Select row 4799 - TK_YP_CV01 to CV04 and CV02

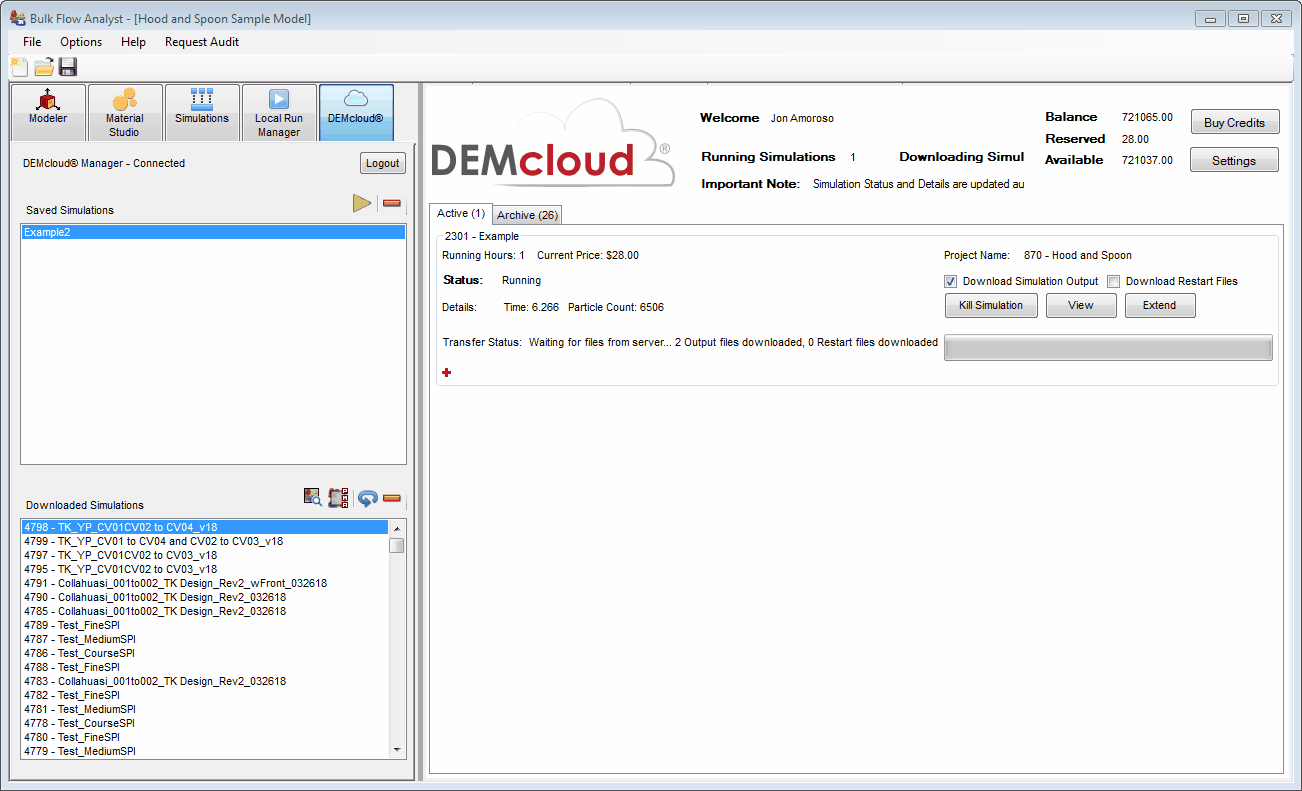pyautogui.click(x=205, y=541)
